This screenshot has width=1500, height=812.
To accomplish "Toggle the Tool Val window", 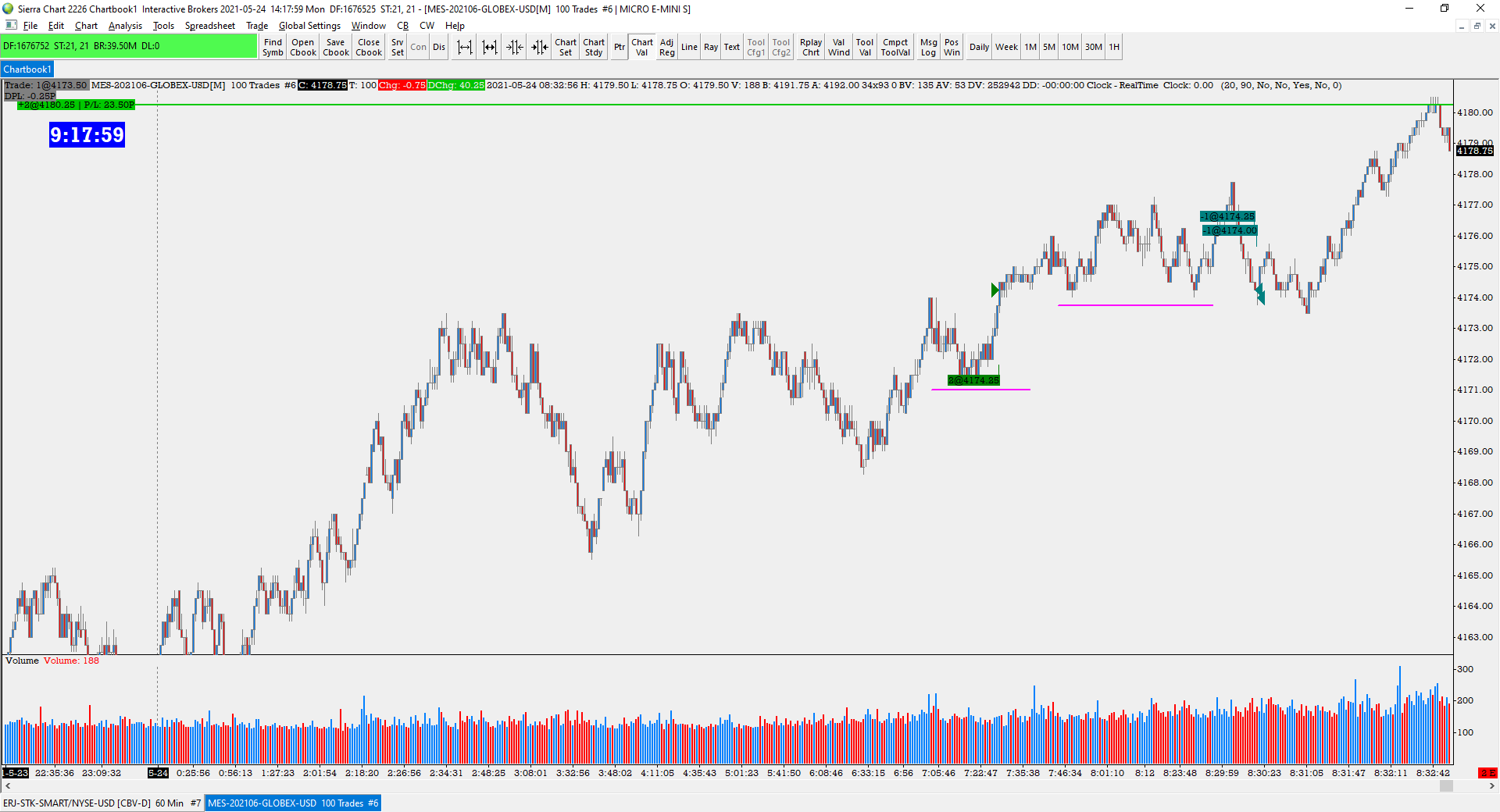I will 865,48.
